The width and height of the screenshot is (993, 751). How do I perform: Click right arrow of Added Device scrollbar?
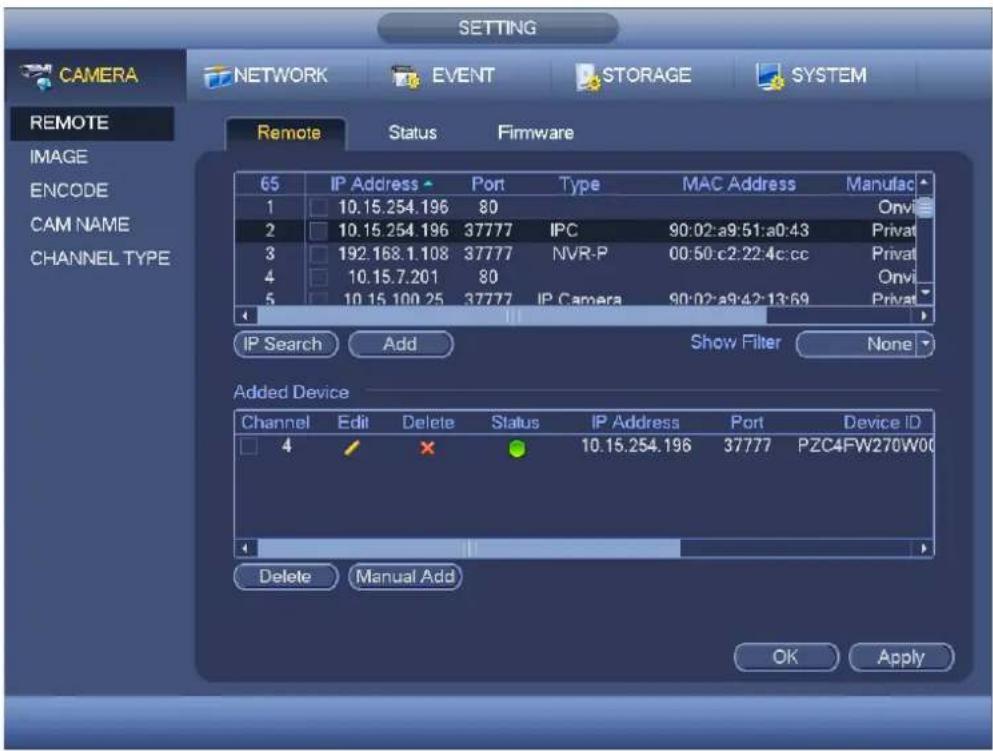pyautogui.click(x=924, y=548)
